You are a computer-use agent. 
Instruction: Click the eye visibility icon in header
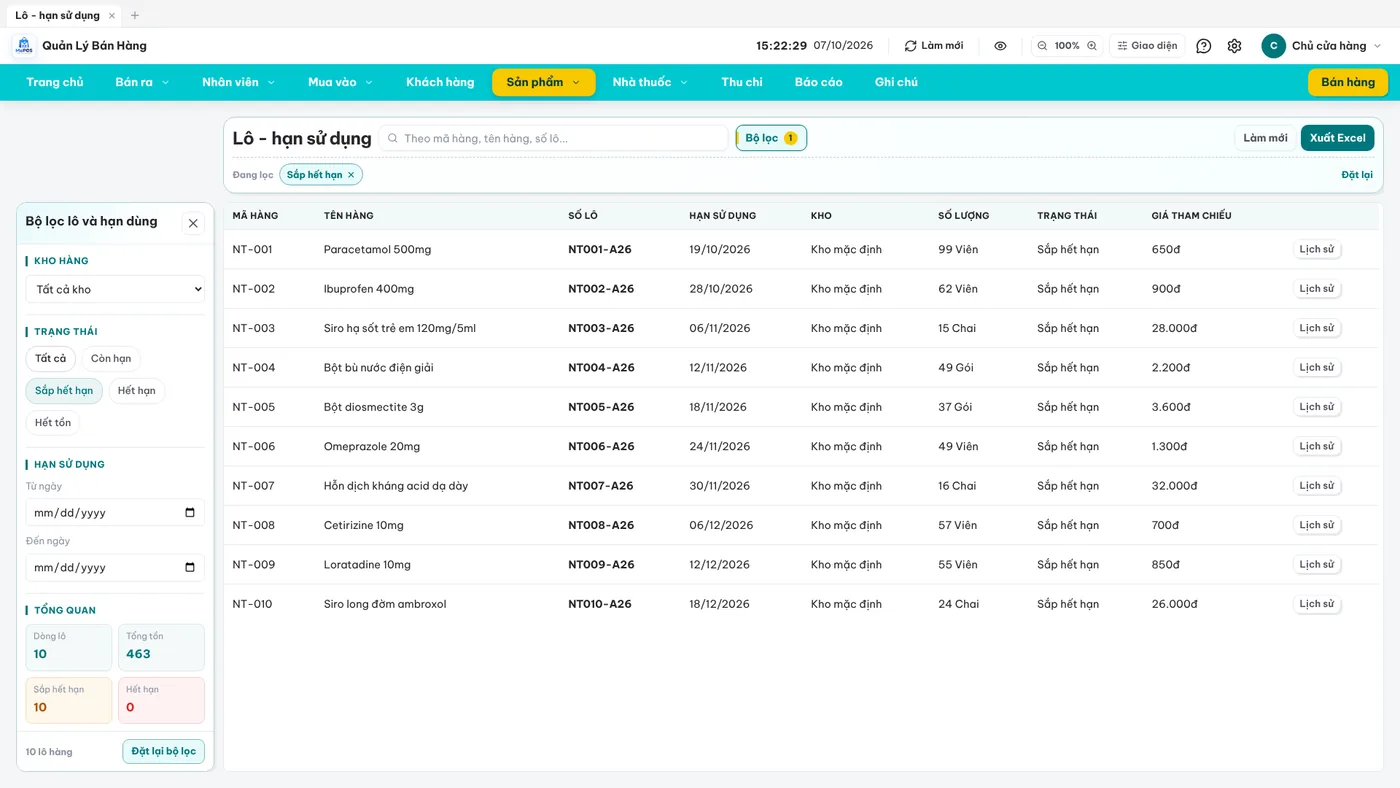tap(1000, 46)
